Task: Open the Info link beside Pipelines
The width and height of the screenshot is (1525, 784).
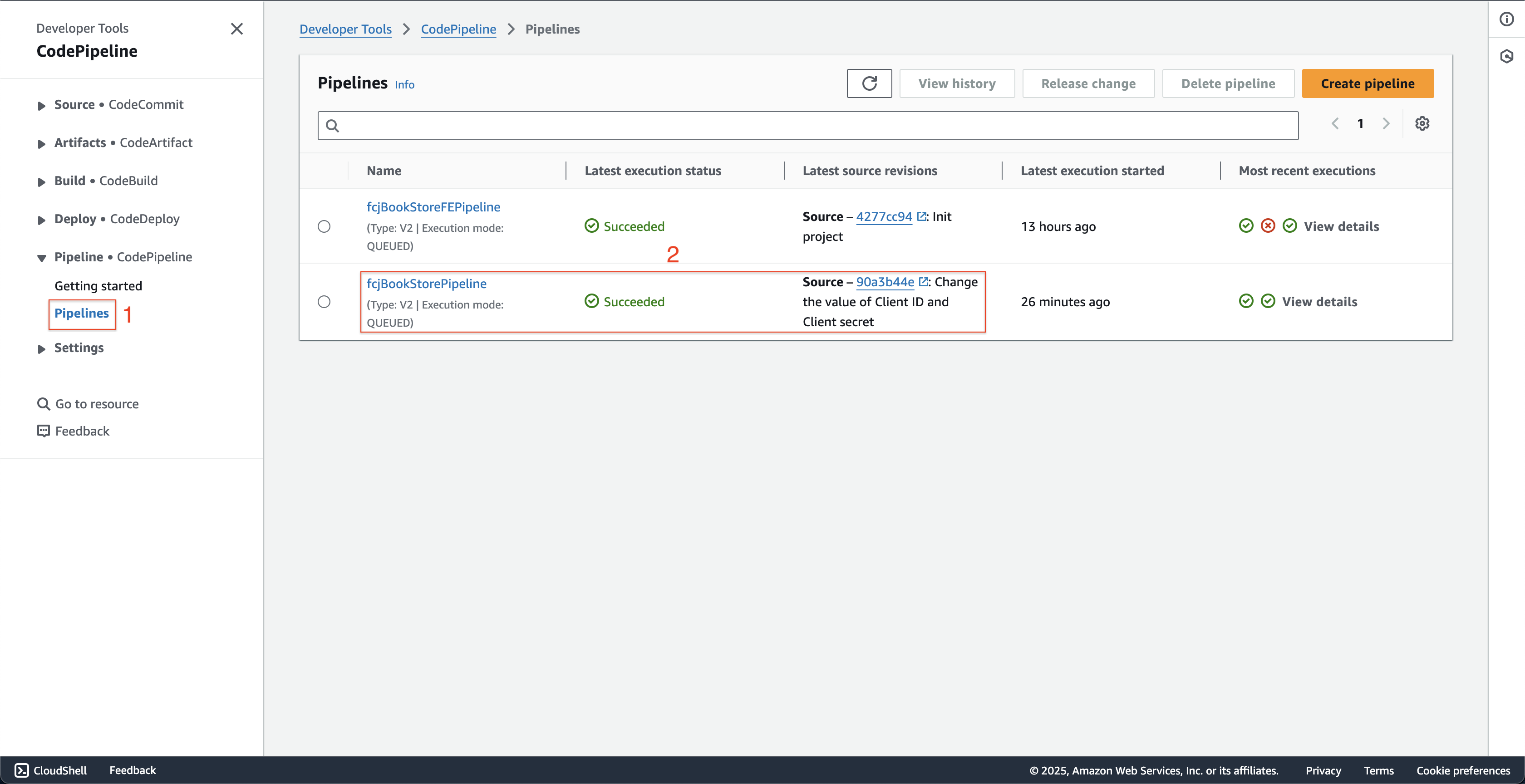Action: pyautogui.click(x=404, y=84)
